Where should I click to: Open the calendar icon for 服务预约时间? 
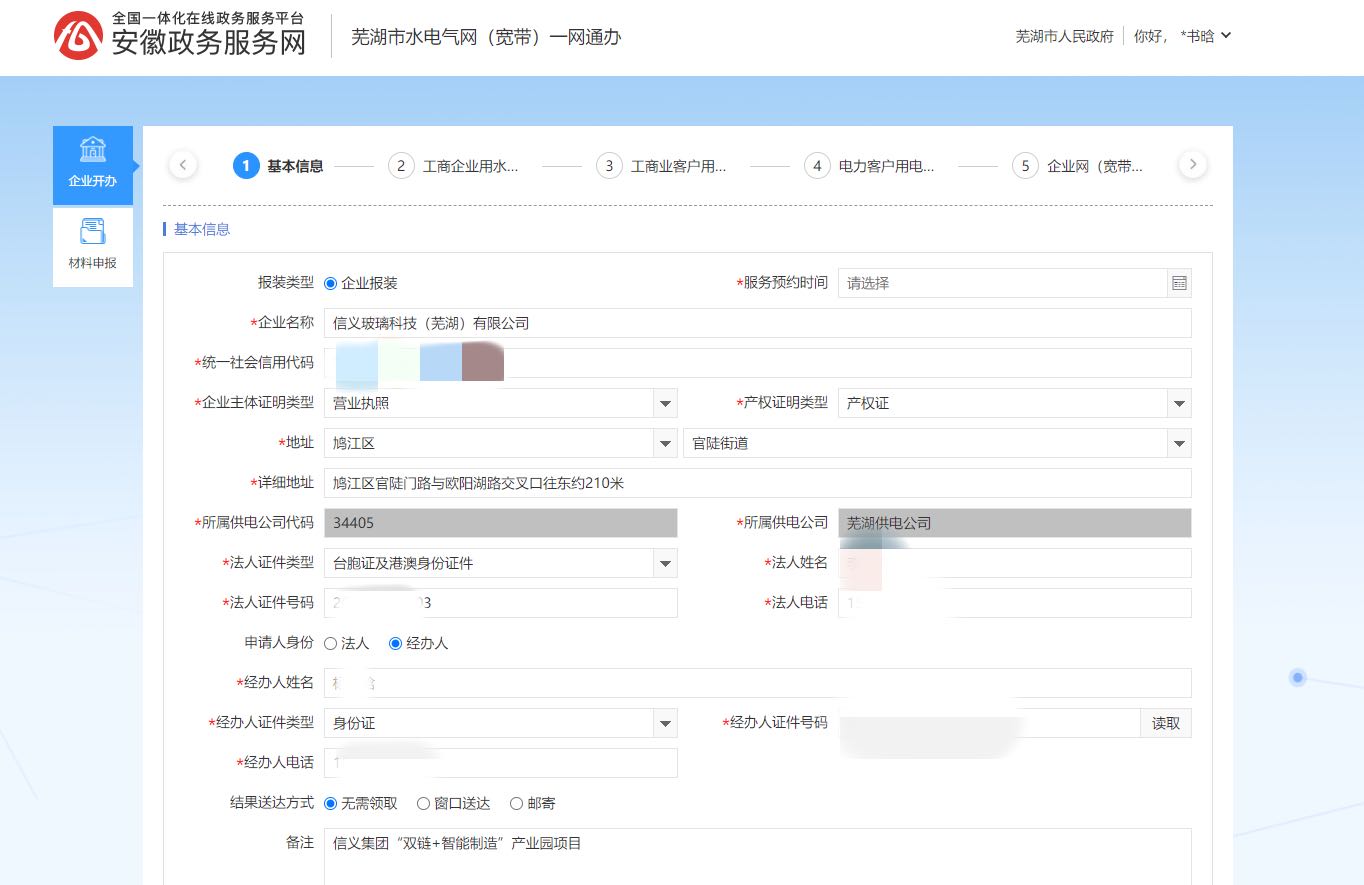[x=1179, y=283]
